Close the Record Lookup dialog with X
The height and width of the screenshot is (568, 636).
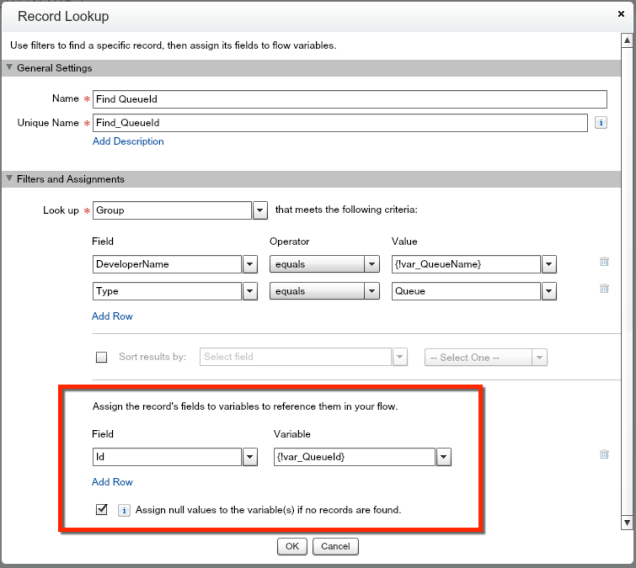pyautogui.click(x=621, y=16)
